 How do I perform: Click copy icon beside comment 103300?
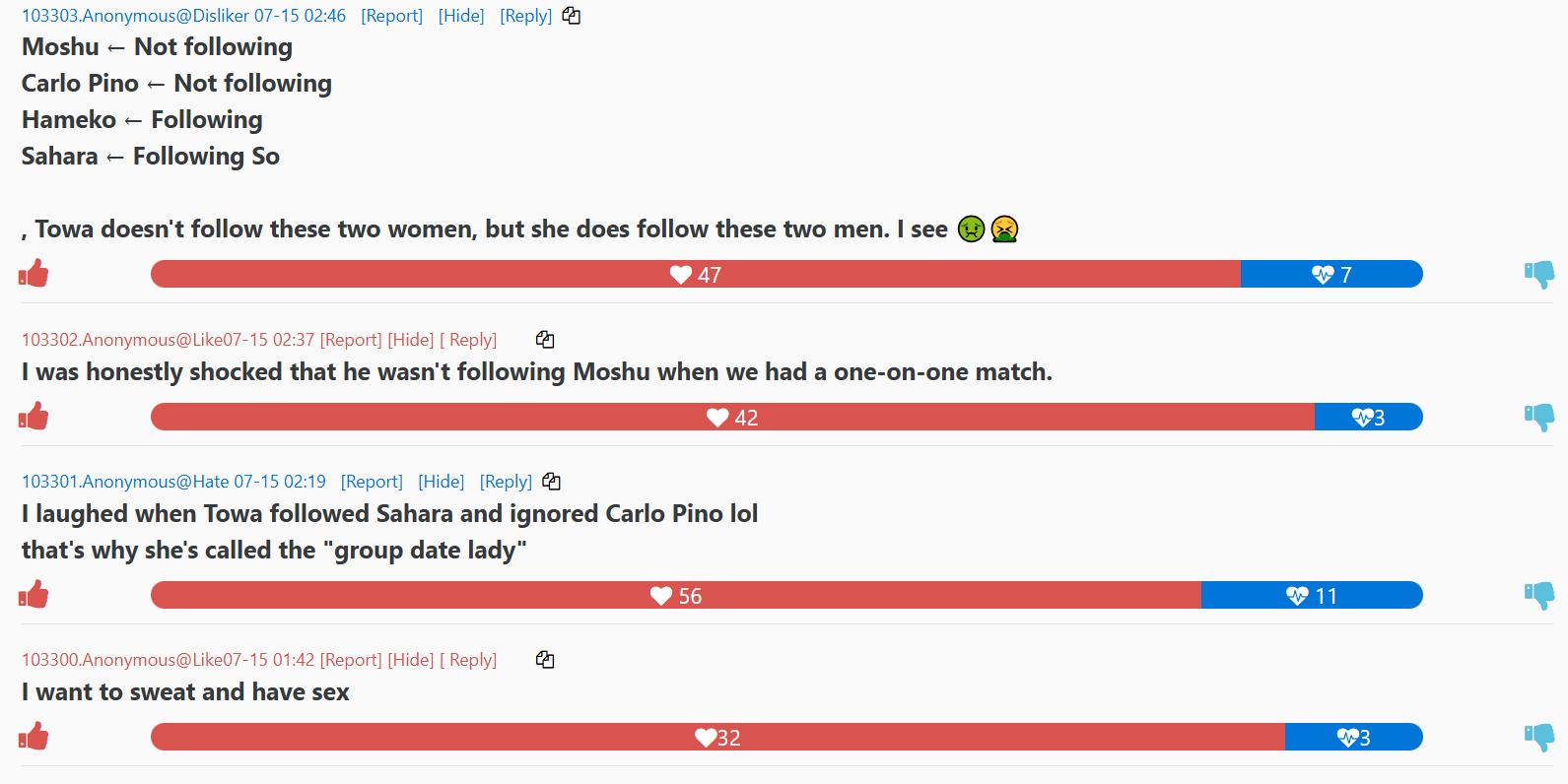pyautogui.click(x=545, y=660)
